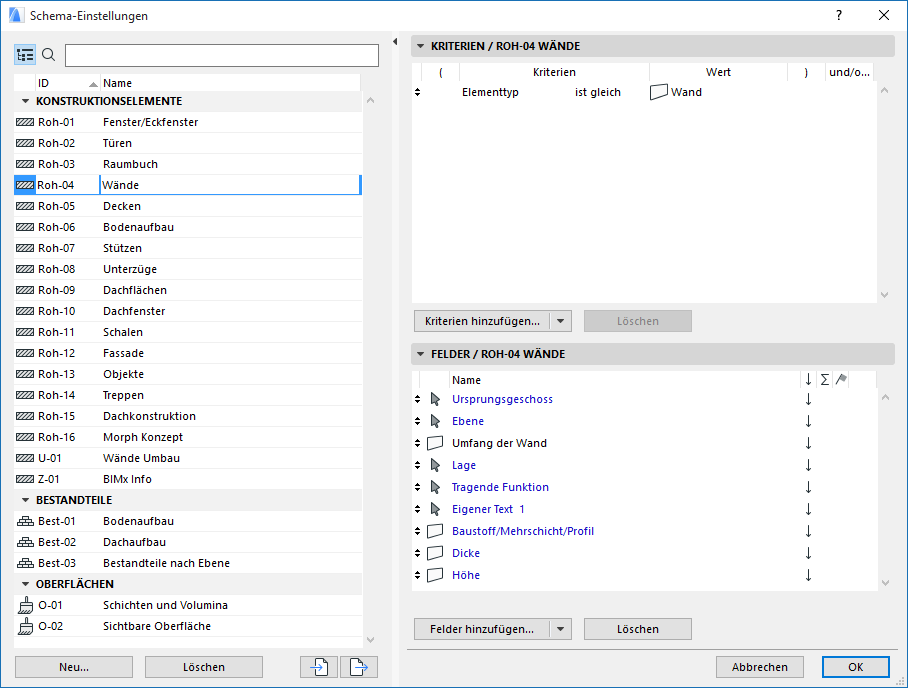Screen dimensions: 908x688
Task: Click the Name column header in fields list
Action: click(x=624, y=380)
